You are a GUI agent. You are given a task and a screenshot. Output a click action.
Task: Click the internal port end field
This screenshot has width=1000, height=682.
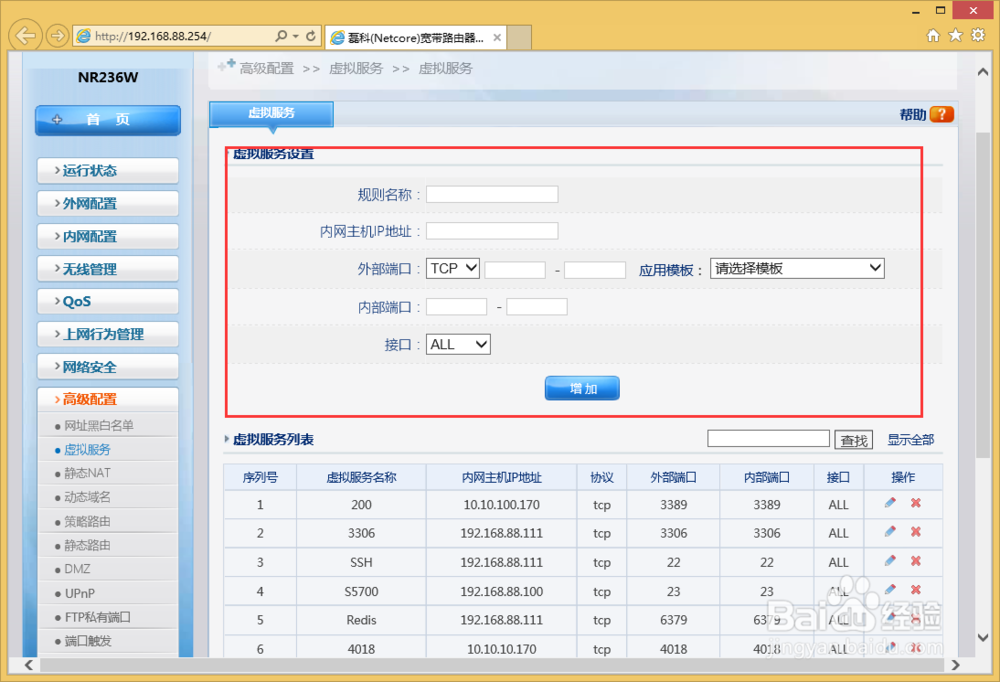pos(537,307)
